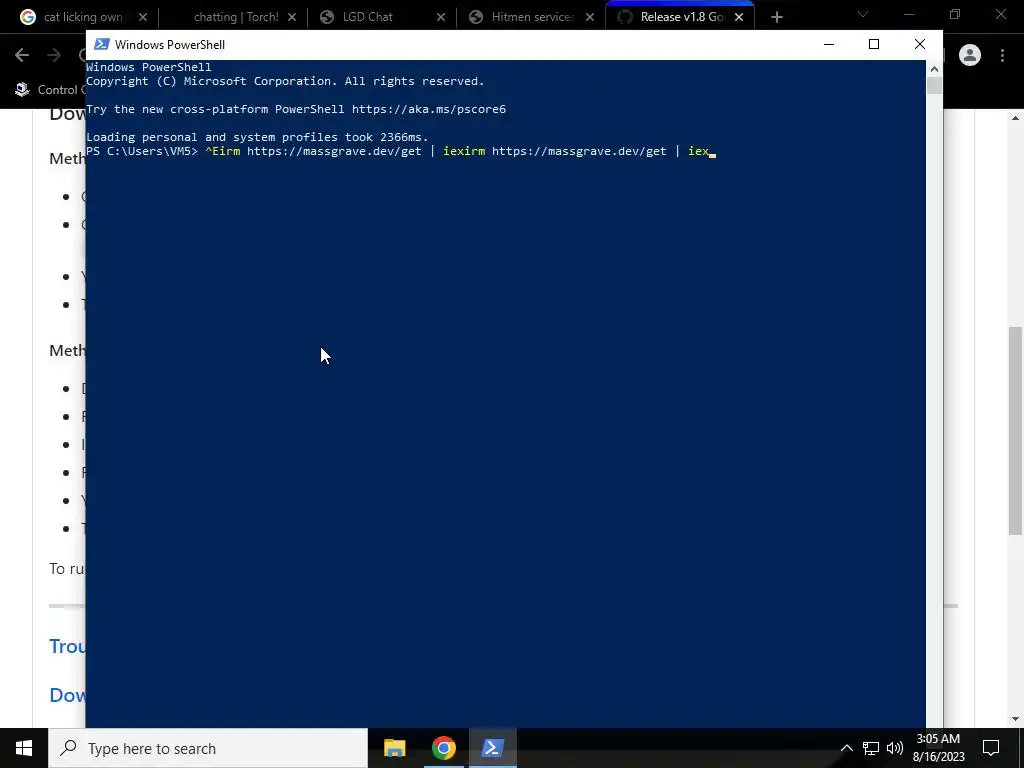The height and width of the screenshot is (768, 1024).
Task: Close the 'chatting | Torch!' tab
Action: point(292,17)
